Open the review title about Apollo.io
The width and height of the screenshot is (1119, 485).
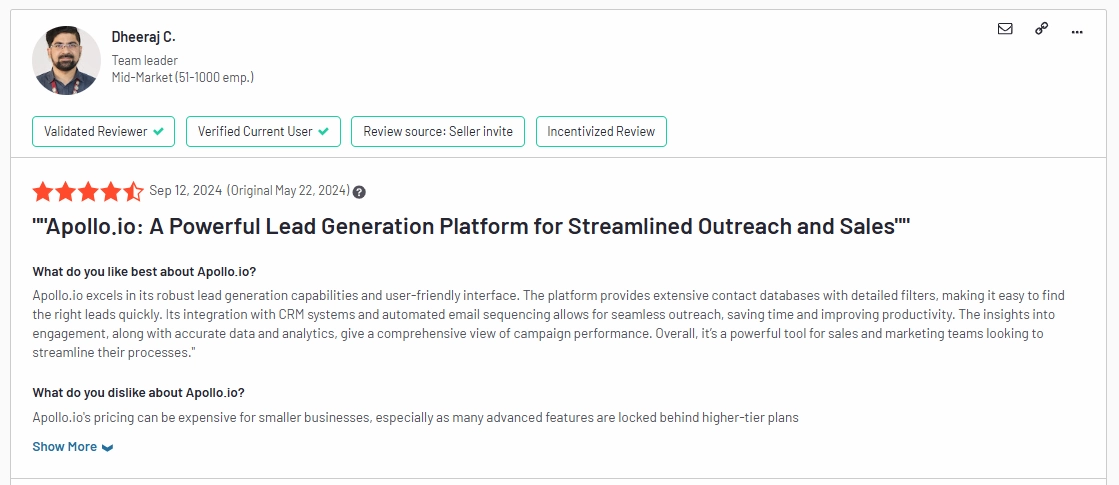[471, 226]
